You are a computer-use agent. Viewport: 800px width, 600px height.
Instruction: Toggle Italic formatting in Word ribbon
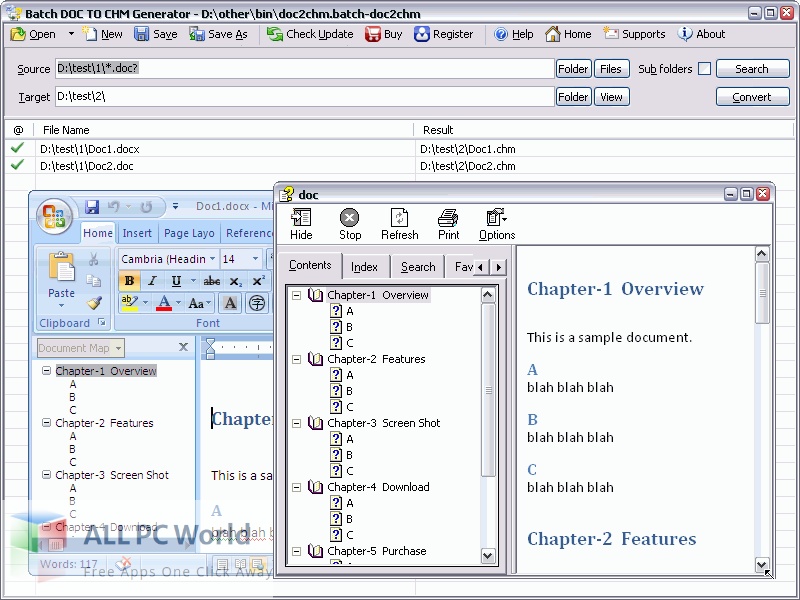[153, 281]
